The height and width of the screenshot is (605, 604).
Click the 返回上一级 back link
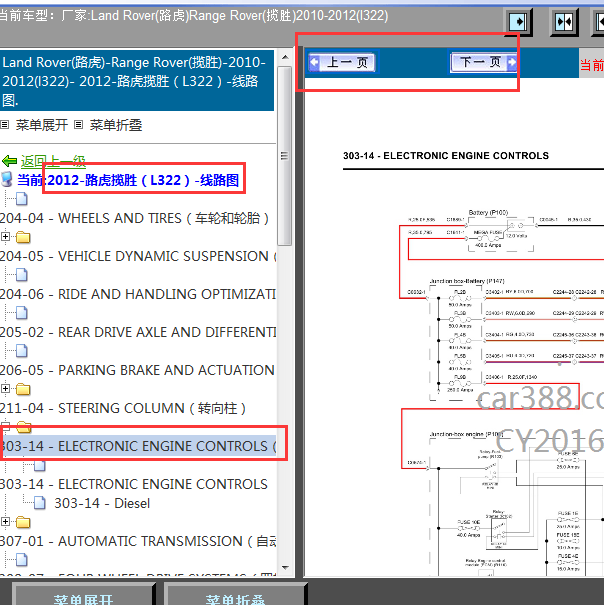click(x=53, y=161)
